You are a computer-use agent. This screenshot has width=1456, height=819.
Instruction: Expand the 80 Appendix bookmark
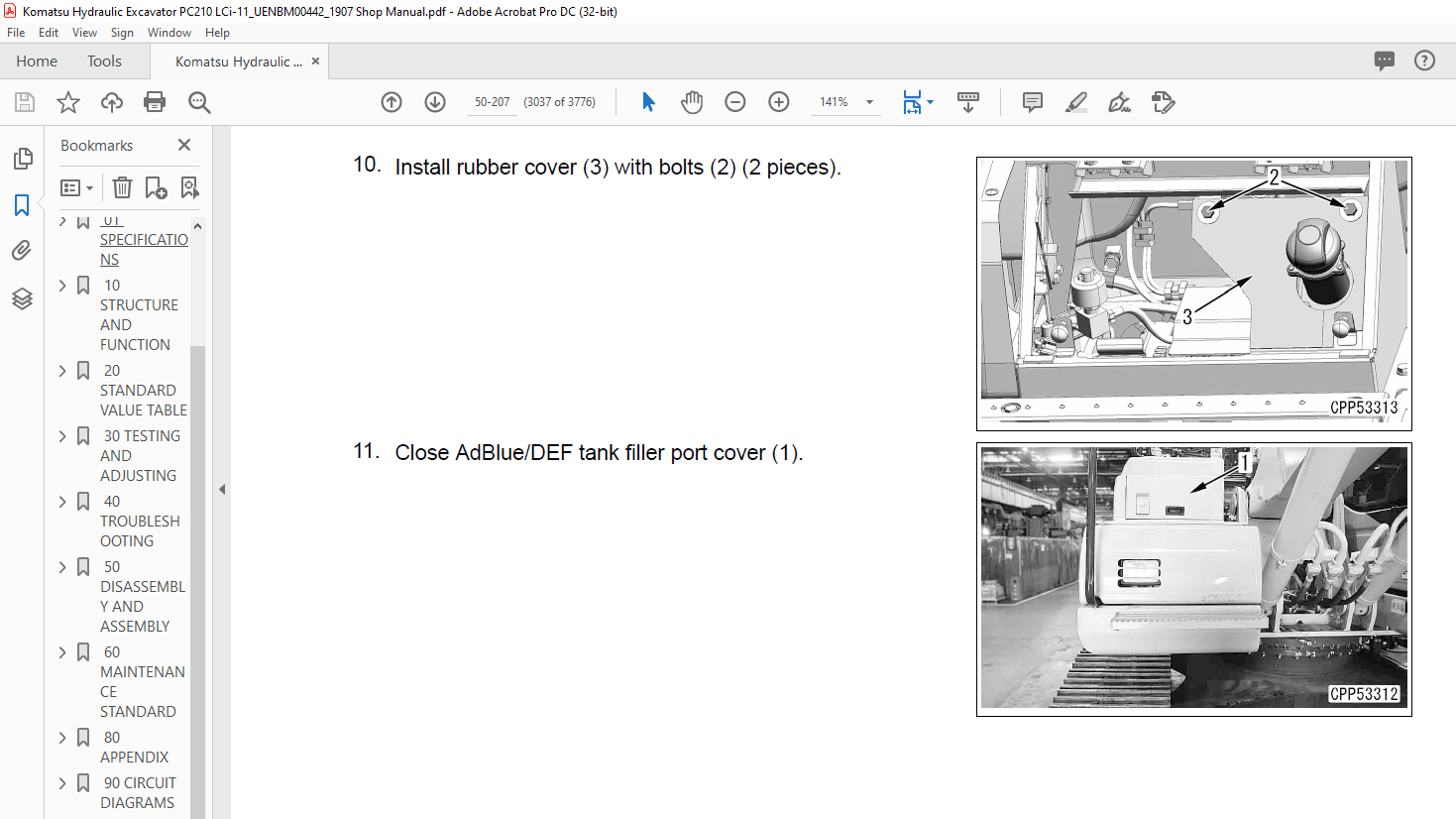[x=62, y=738]
